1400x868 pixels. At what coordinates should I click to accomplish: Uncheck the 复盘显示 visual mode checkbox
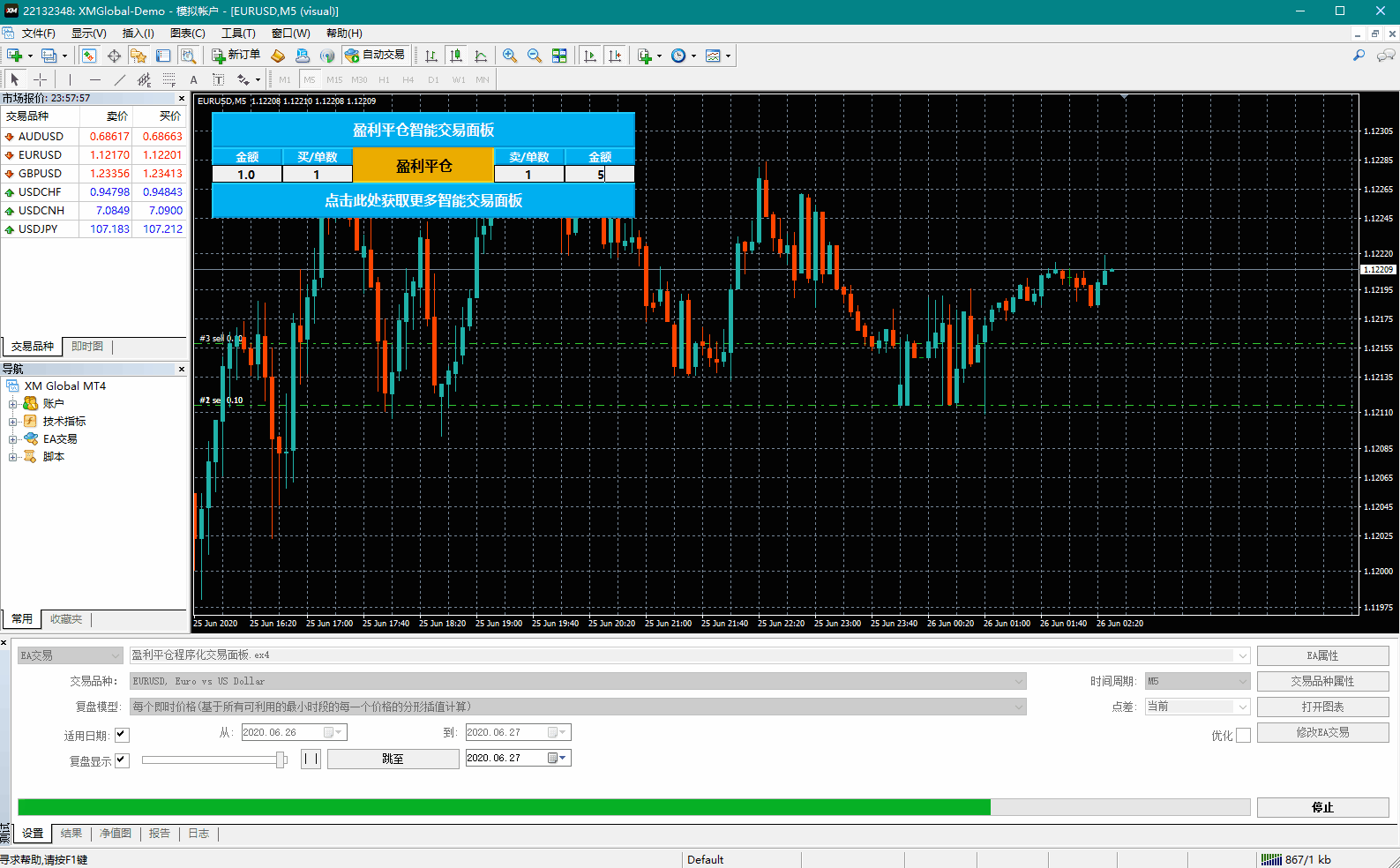(x=122, y=760)
